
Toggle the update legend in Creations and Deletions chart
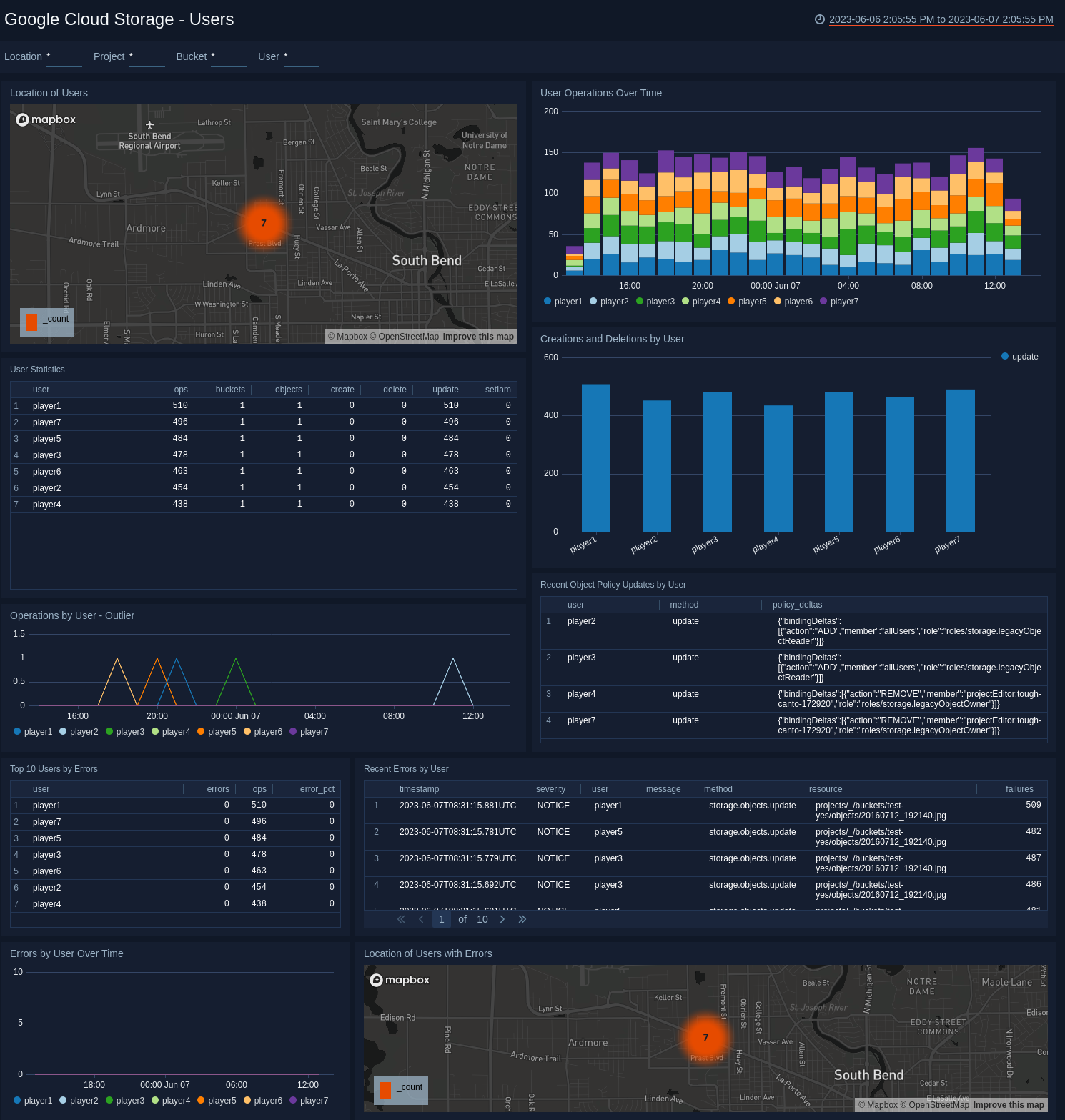tap(1020, 357)
